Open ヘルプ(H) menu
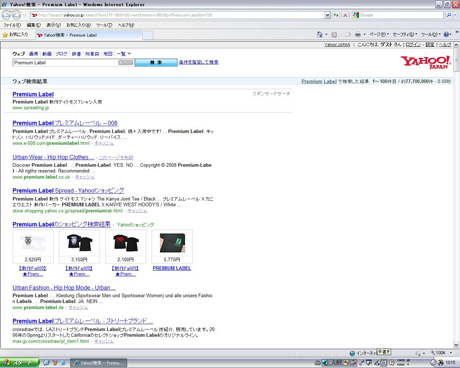 pyautogui.click(x=126, y=25)
